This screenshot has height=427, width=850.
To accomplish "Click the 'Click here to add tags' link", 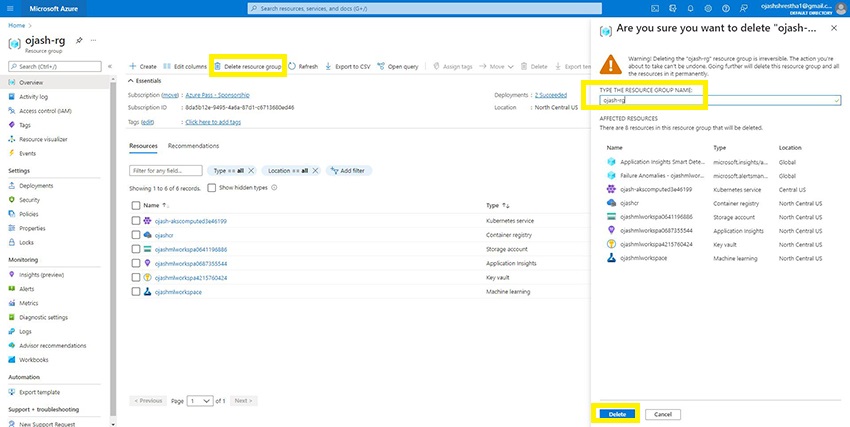I will 213,122.
